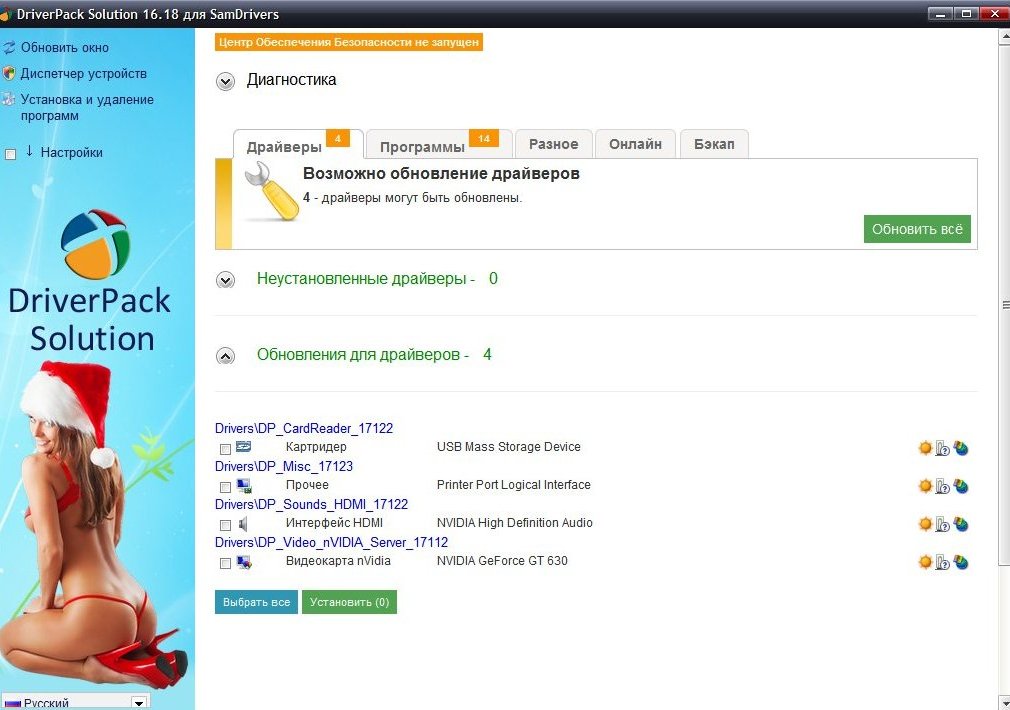Expand the Диагностика section chevron

click(225, 82)
